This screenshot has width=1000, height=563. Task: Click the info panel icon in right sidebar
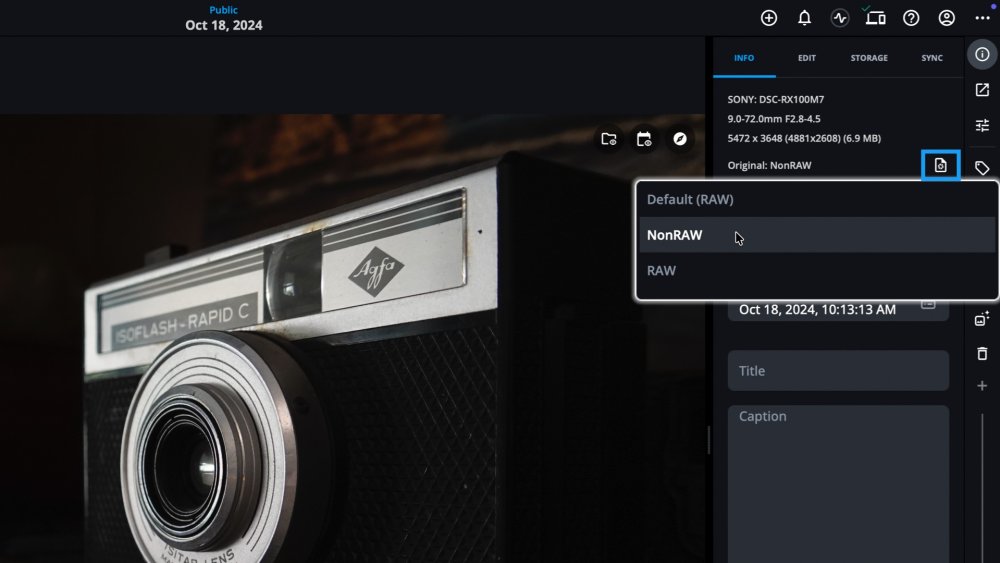pyautogui.click(x=982, y=54)
